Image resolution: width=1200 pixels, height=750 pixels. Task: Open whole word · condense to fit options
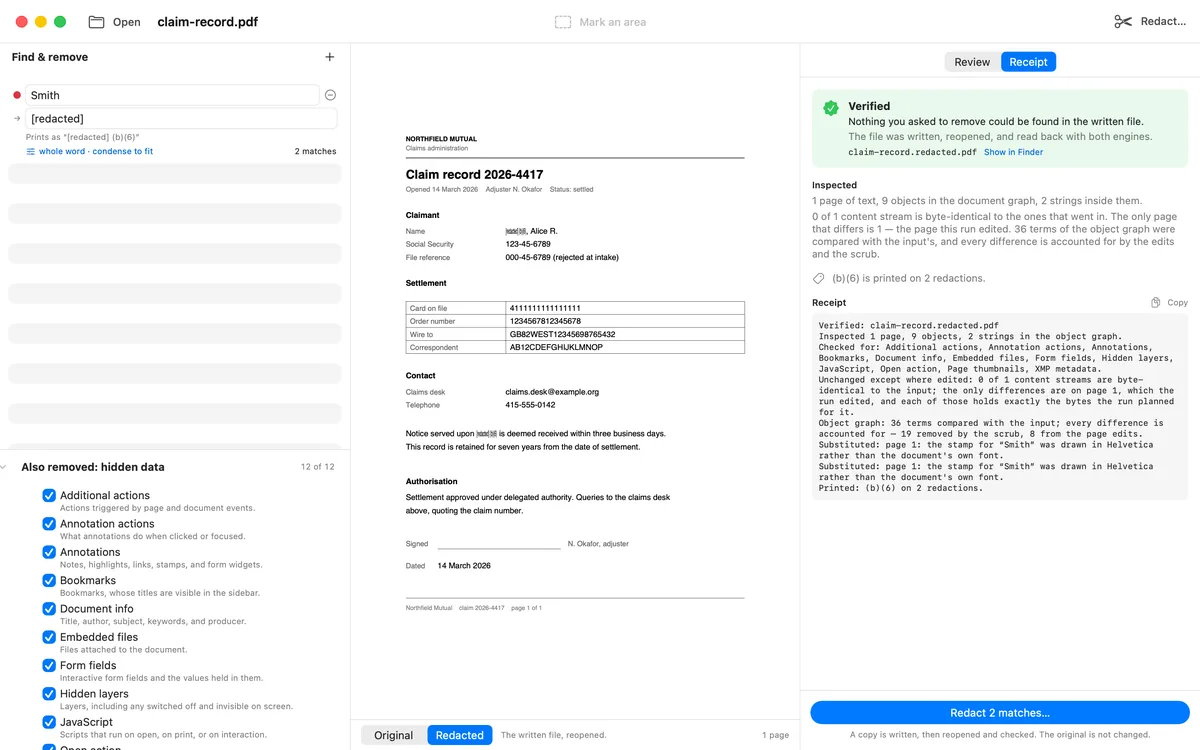[x=96, y=152]
